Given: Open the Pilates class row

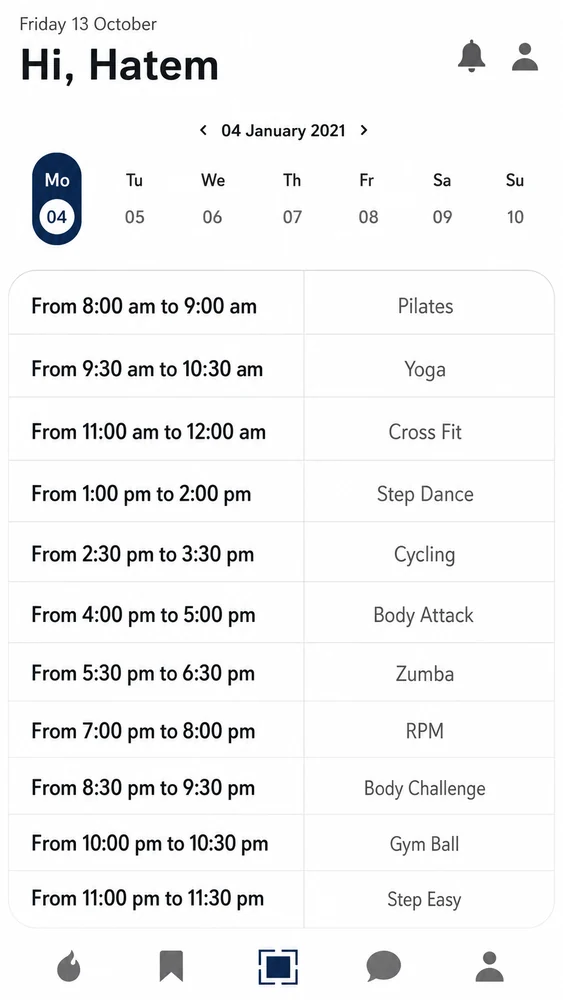Looking at the screenshot, I should [x=281, y=305].
